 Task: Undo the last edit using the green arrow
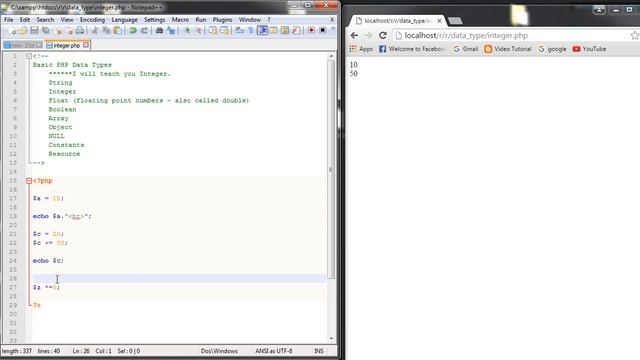click(x=133, y=30)
